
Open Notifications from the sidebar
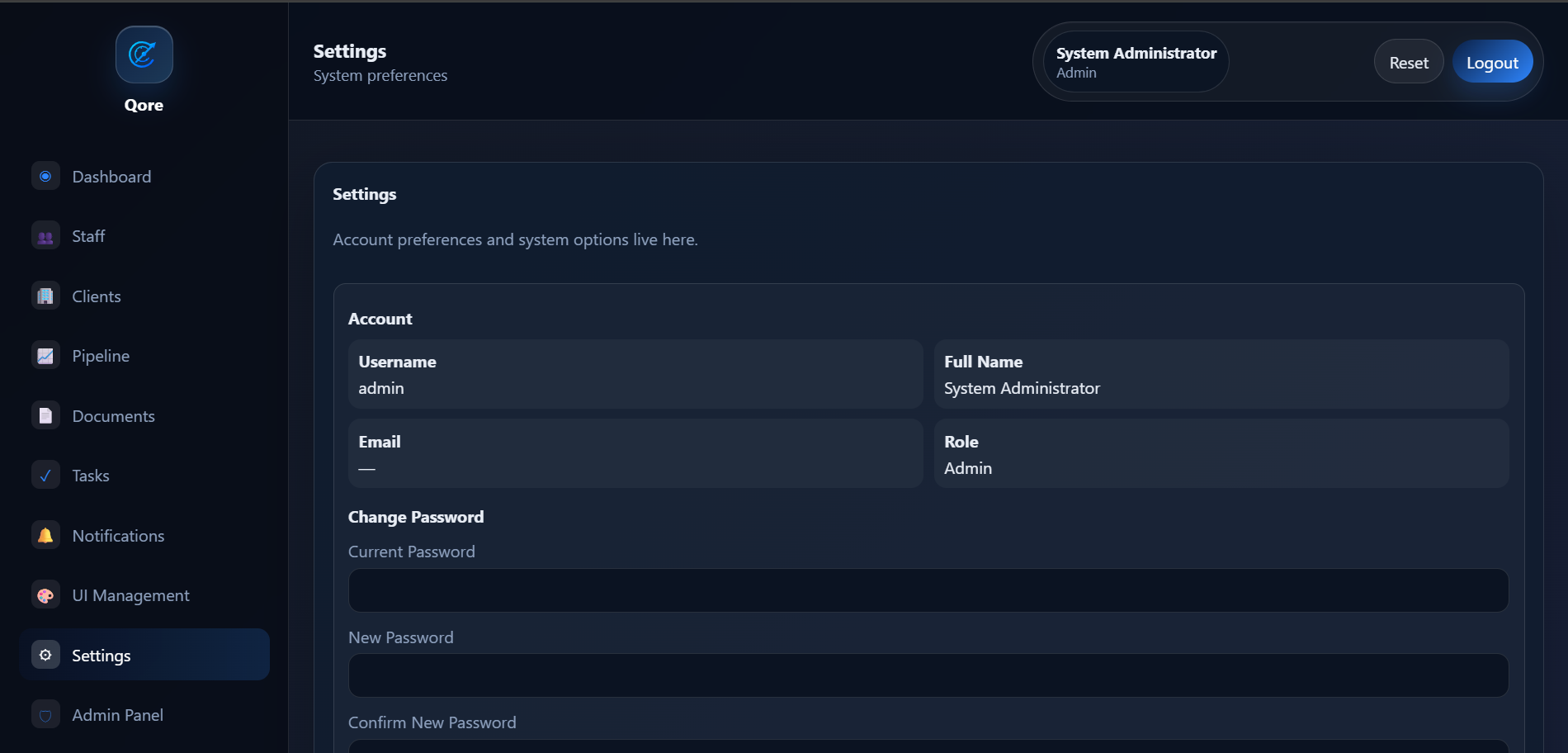(144, 535)
